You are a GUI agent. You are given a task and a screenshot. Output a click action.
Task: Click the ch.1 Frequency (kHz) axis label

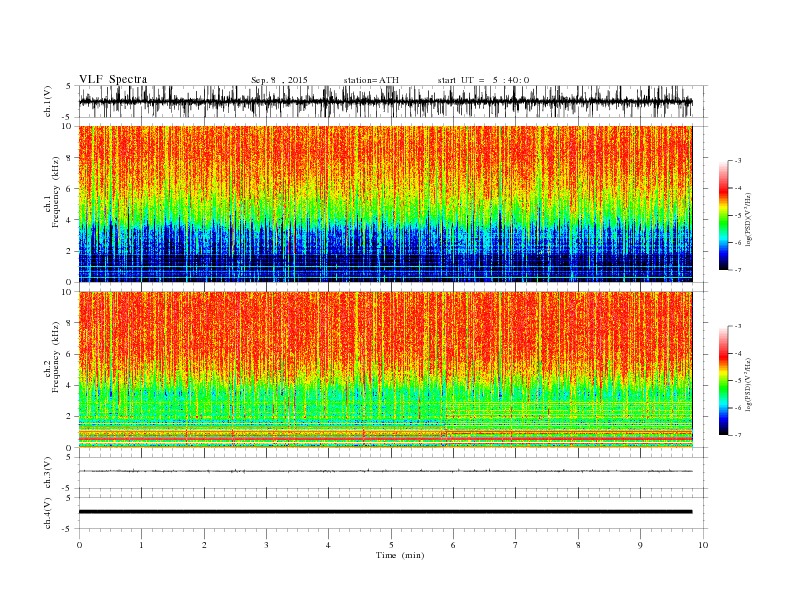[51, 192]
